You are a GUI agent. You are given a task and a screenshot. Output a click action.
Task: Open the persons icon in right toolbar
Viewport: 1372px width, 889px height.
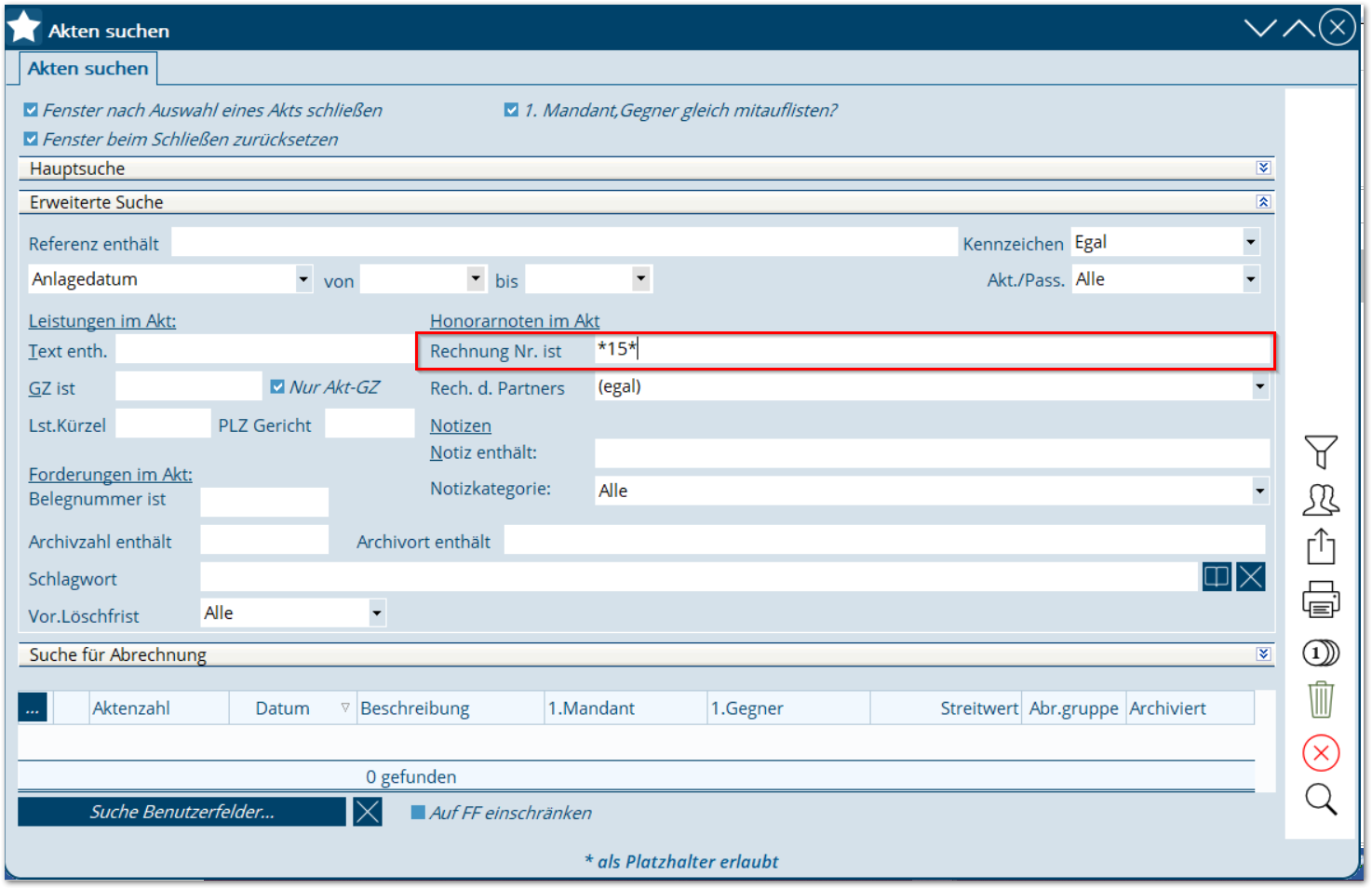[x=1321, y=500]
